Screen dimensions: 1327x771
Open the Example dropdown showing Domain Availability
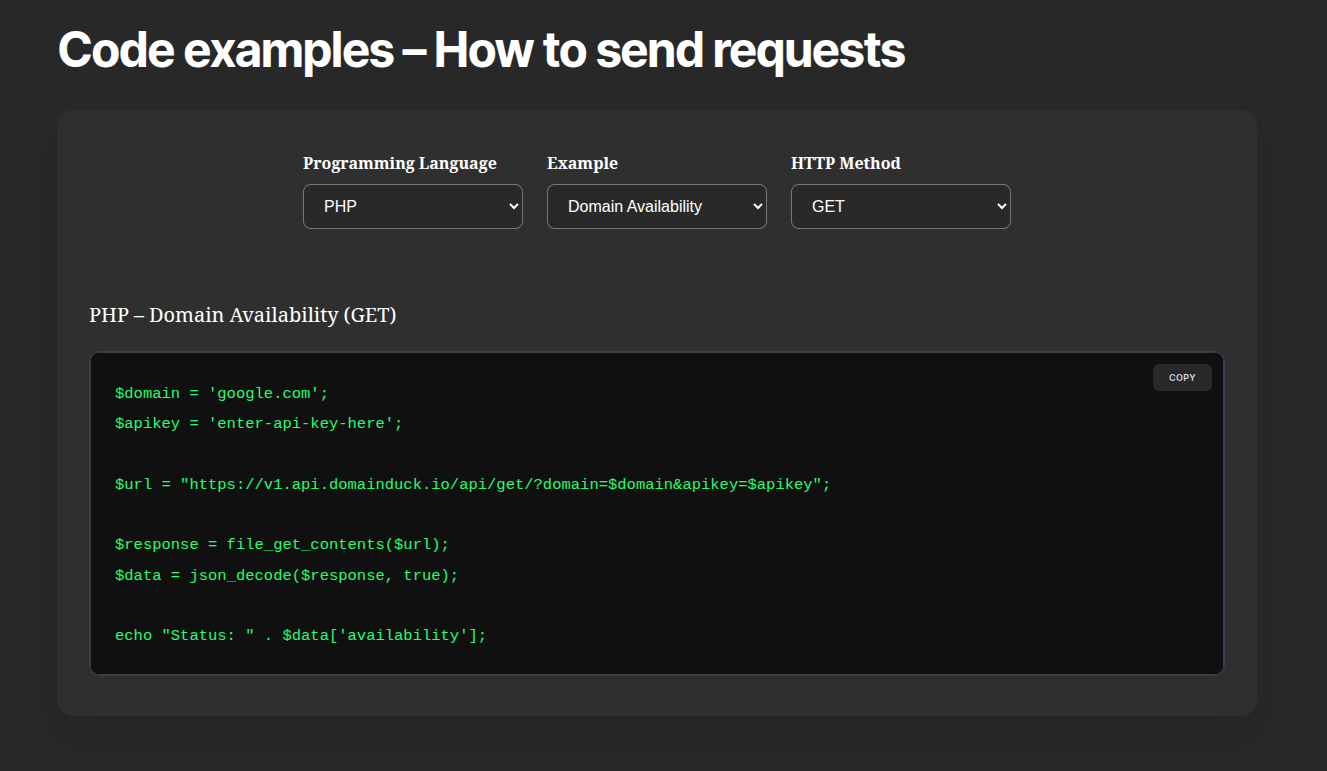pyautogui.click(x=656, y=206)
